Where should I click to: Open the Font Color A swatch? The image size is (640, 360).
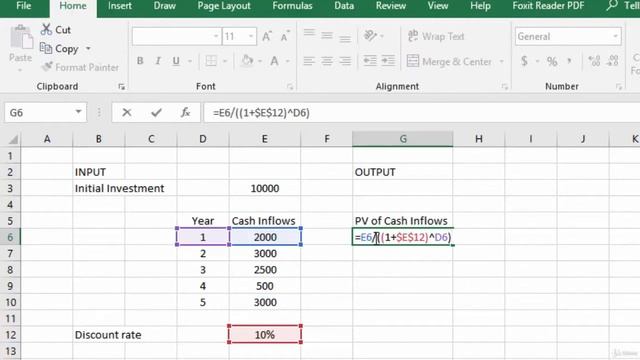pyautogui.click(x=274, y=61)
